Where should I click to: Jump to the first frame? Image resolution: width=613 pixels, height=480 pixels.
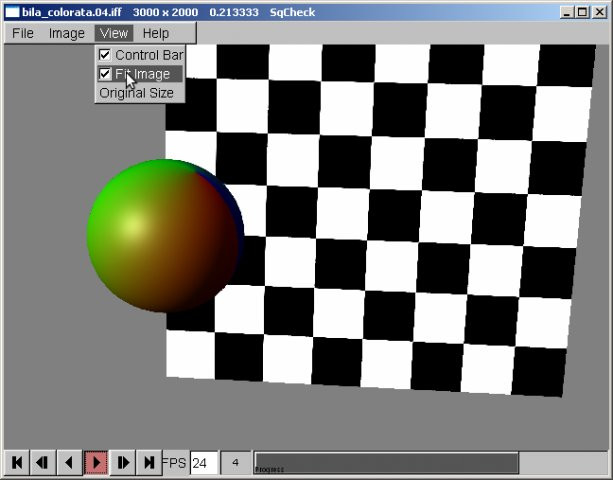[17, 462]
